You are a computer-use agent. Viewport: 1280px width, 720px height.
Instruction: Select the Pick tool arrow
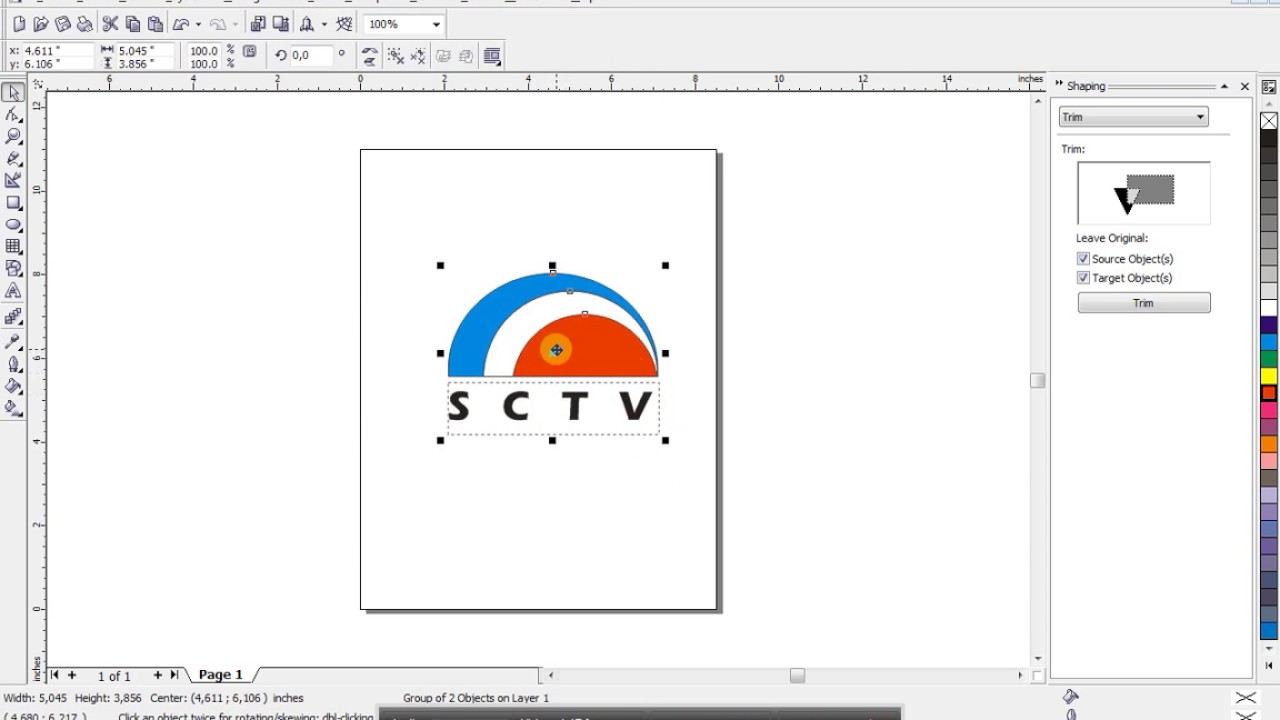[x=13, y=93]
